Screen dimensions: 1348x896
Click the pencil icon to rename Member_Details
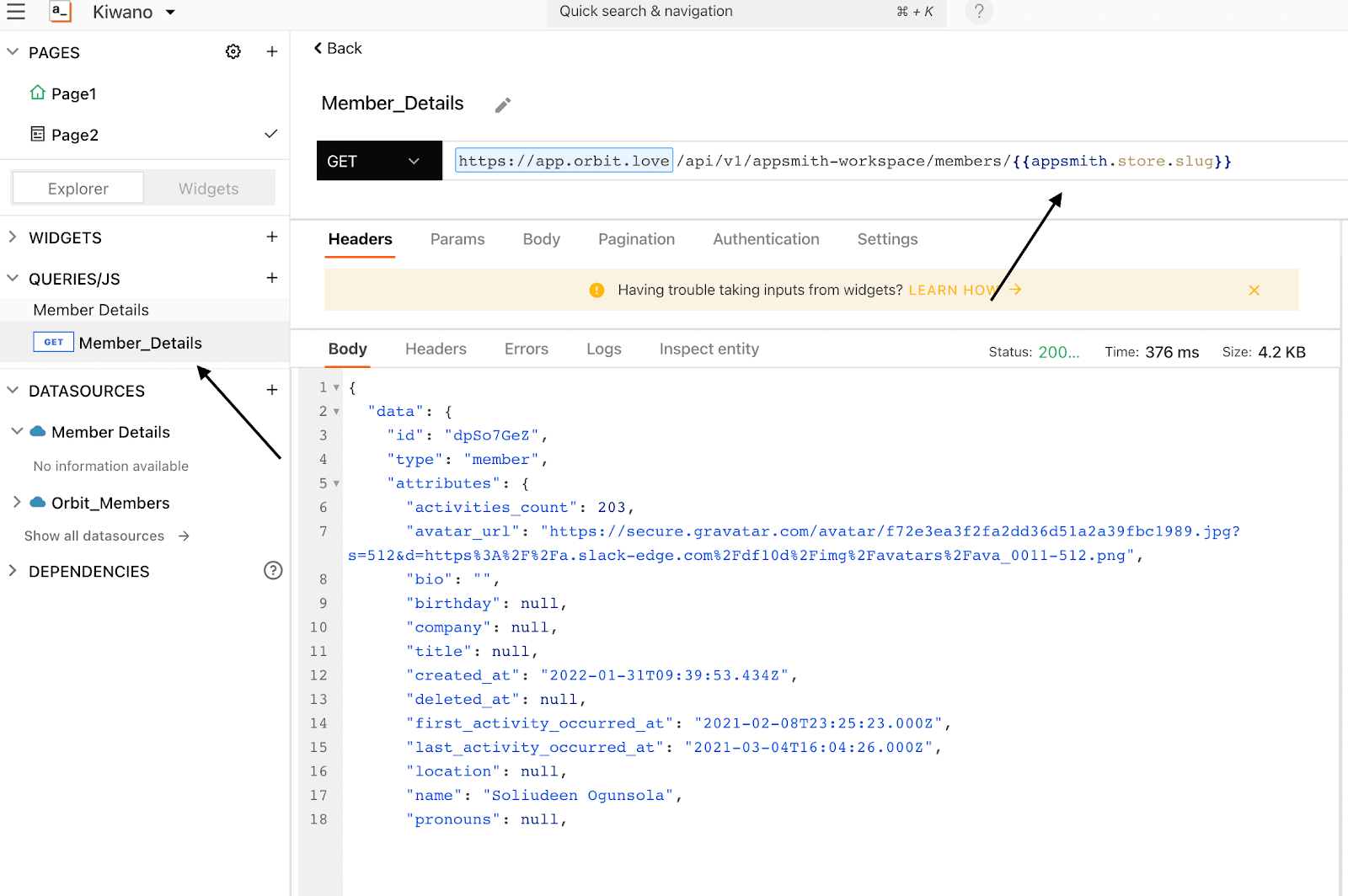(x=503, y=105)
